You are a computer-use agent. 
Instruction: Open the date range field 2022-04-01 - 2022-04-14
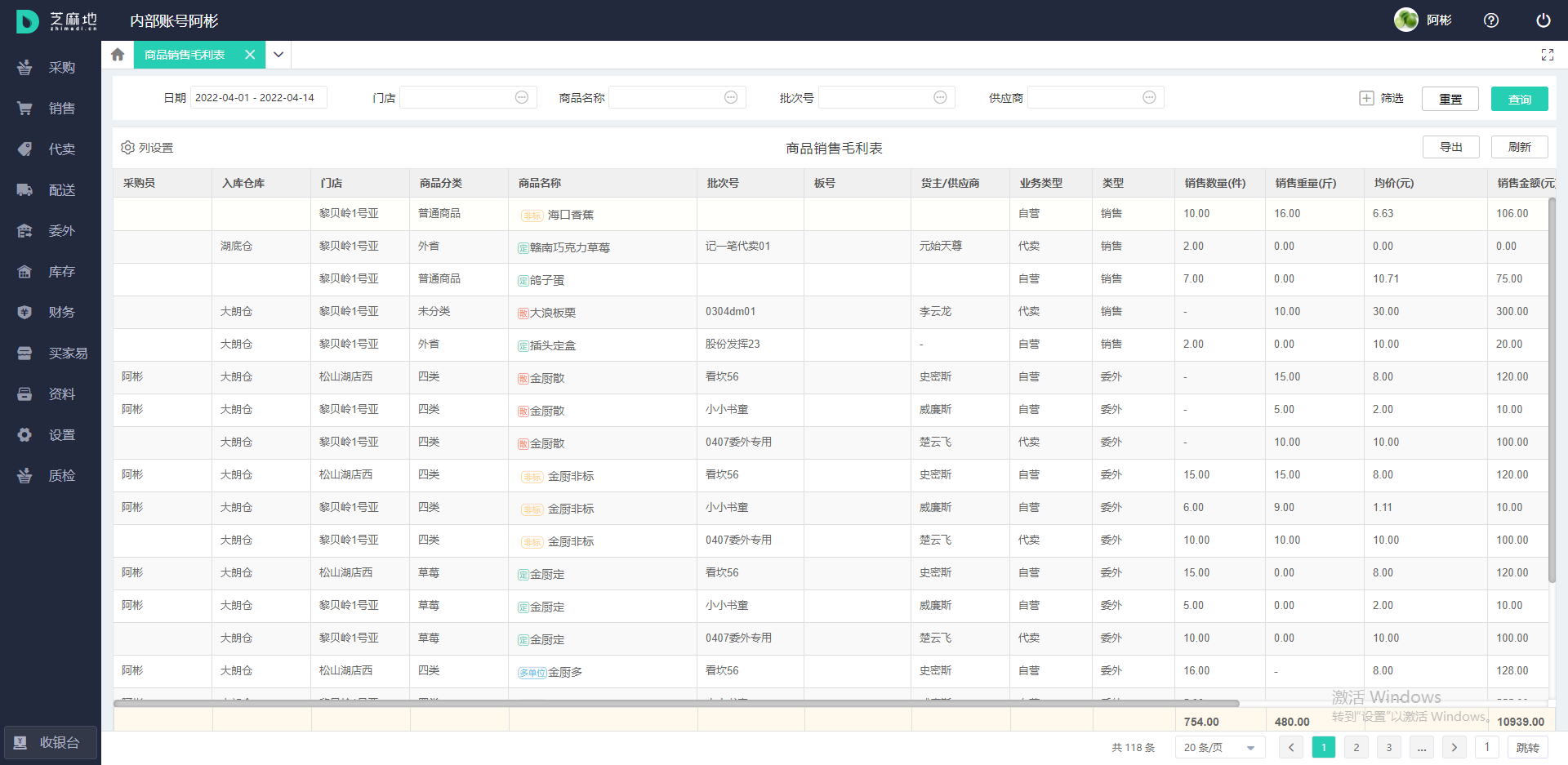coord(258,97)
